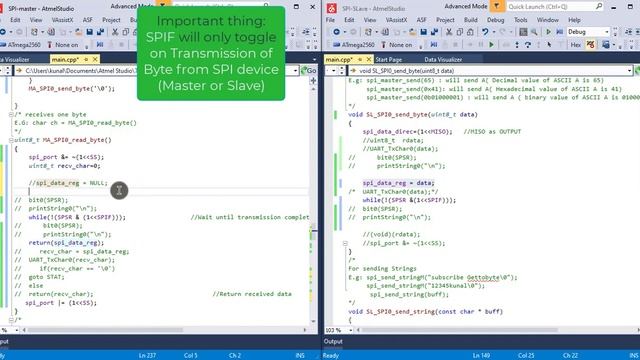Open Window menu in SPI-Slave window
The width and height of the screenshot is (640, 360).
pyautogui.click(x=547, y=20)
